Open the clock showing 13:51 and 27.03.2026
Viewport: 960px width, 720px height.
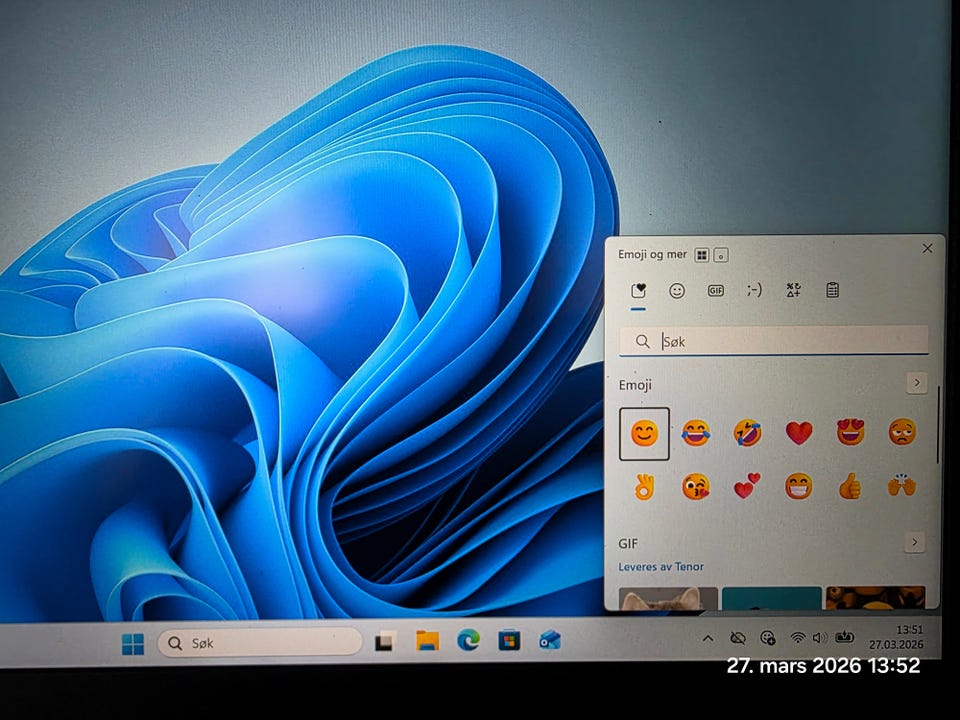pyautogui.click(x=896, y=637)
